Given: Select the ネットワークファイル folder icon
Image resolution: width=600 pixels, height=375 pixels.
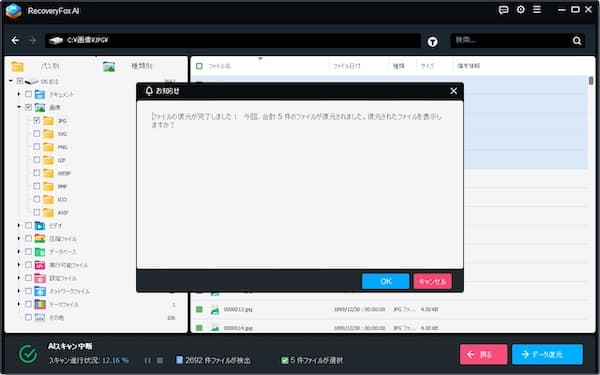Looking at the screenshot, I should (40, 291).
